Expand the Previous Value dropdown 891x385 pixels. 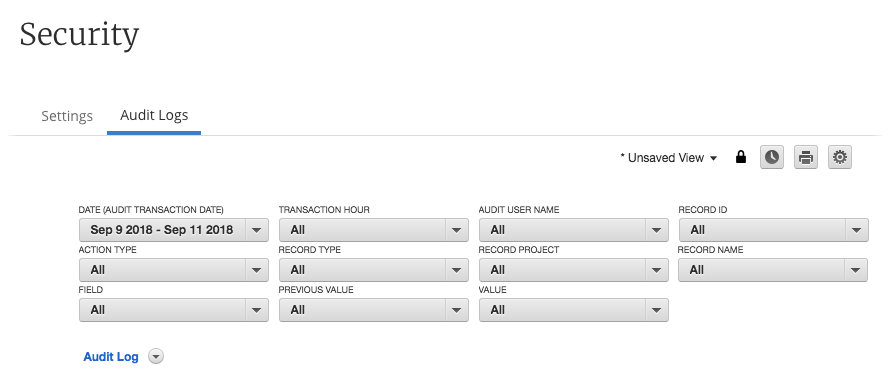point(374,310)
